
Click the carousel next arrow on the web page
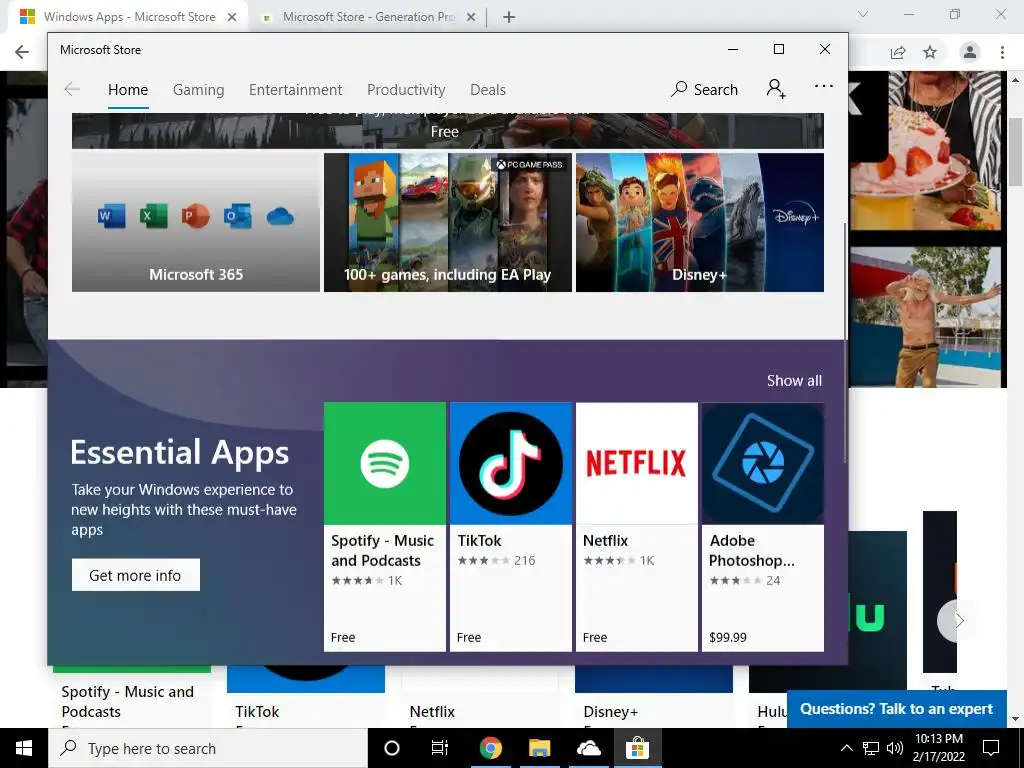tap(957, 620)
